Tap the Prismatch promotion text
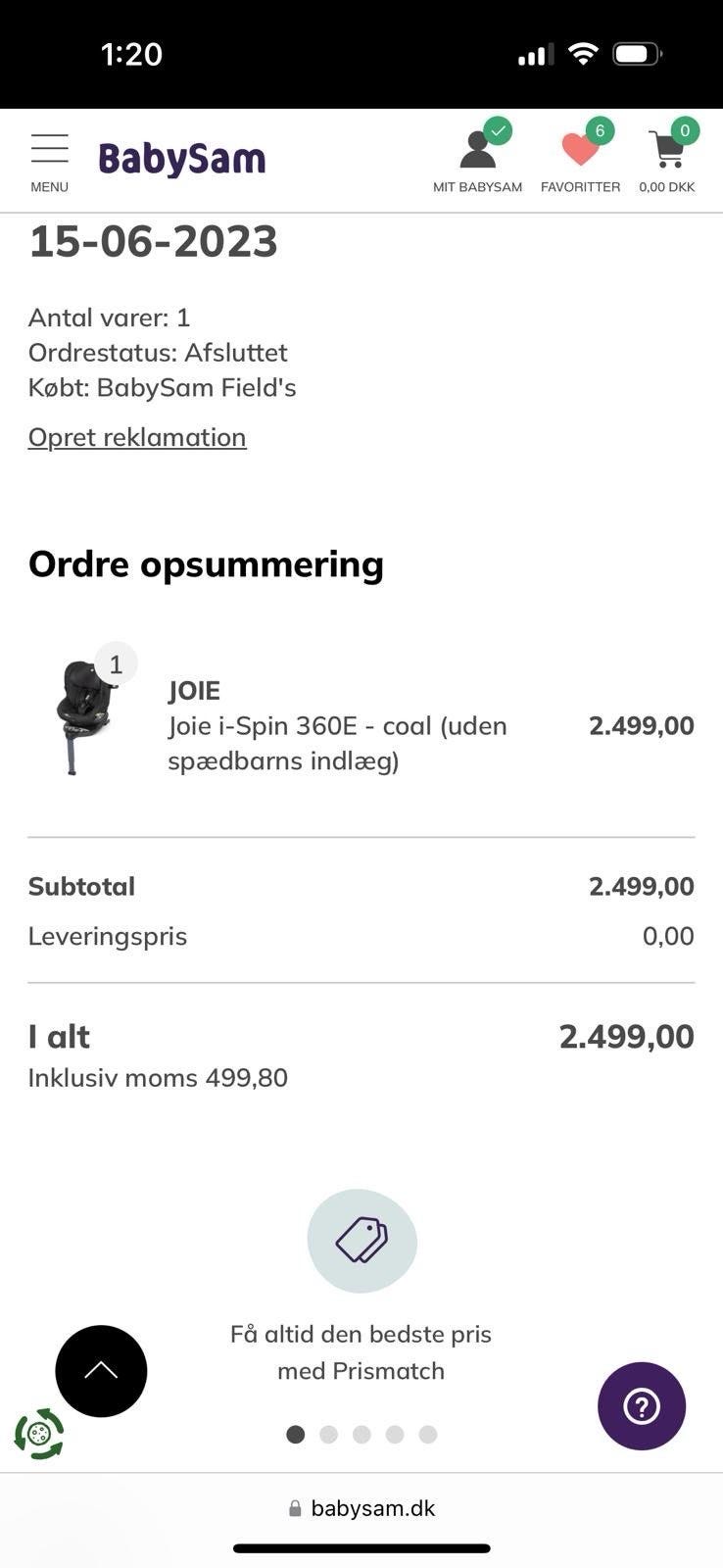This screenshot has width=723, height=1568. point(361,1352)
